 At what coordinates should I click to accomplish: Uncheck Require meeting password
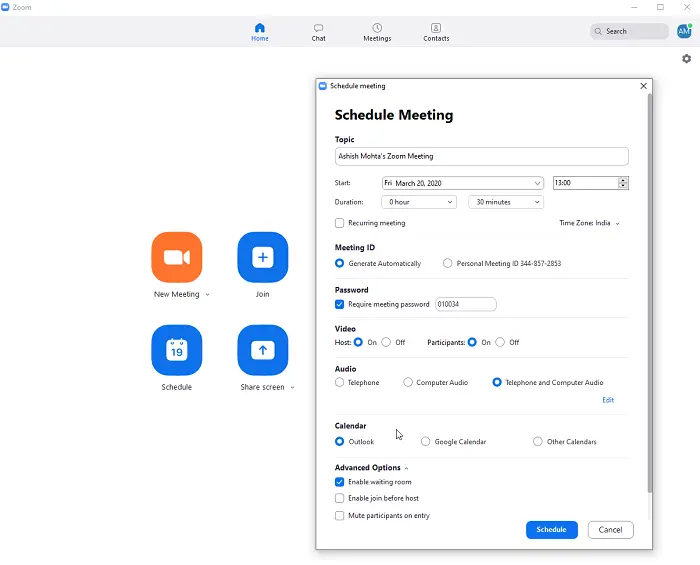(x=339, y=304)
